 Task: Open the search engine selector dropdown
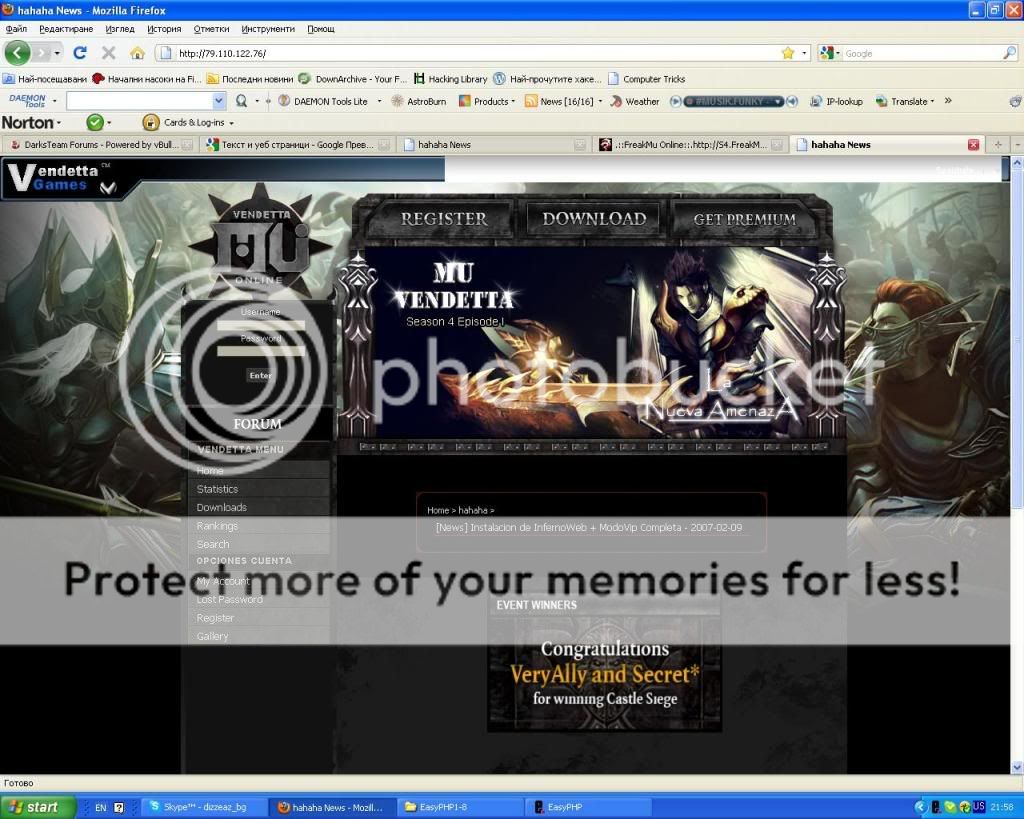coord(830,53)
